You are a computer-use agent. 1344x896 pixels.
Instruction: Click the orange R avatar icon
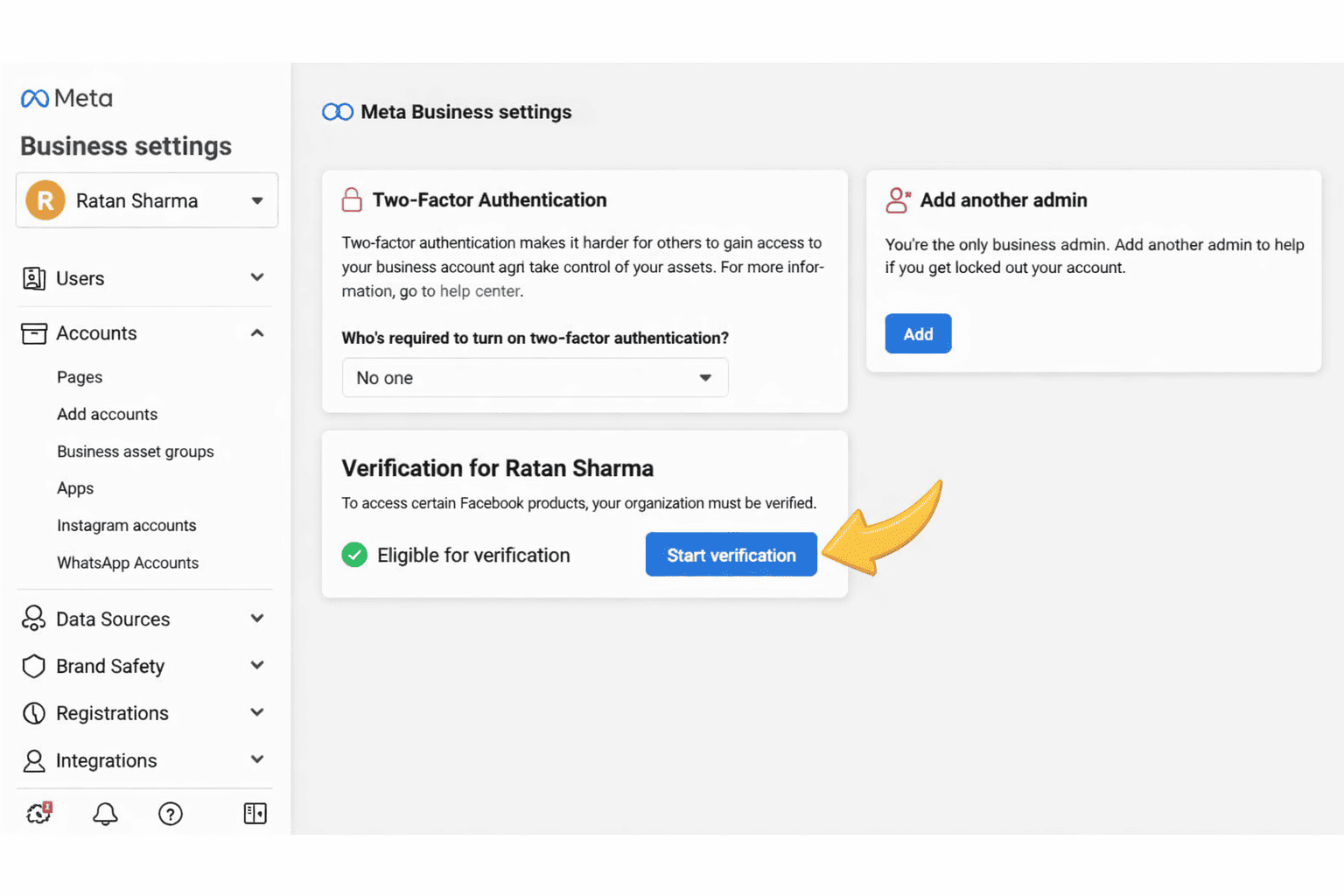tap(45, 200)
